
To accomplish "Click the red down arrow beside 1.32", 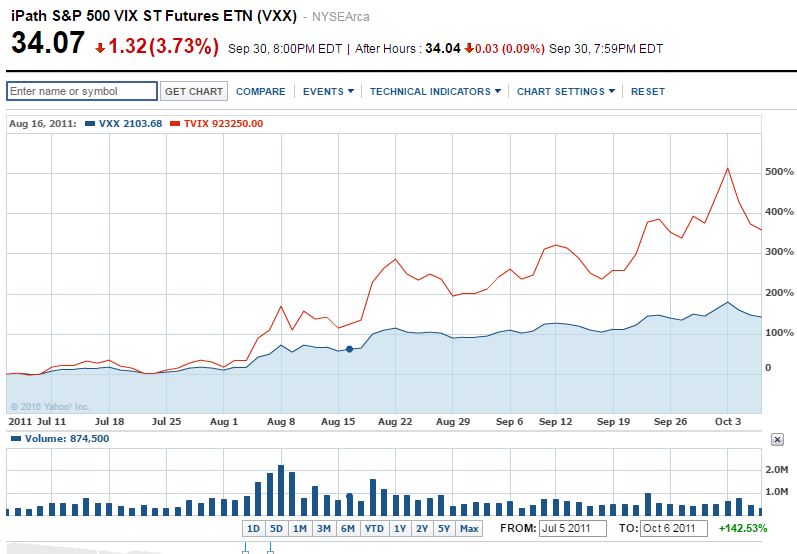I will (x=100, y=48).
